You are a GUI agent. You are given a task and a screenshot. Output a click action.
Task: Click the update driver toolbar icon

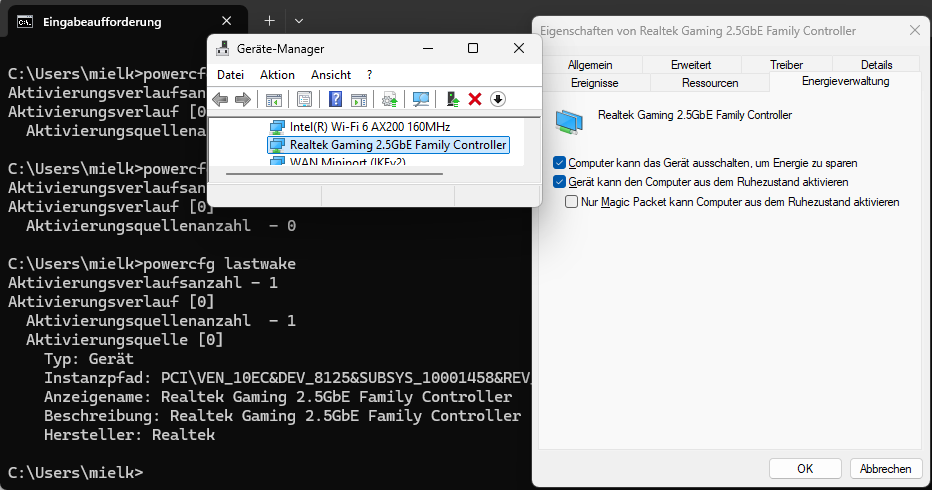(x=452, y=99)
